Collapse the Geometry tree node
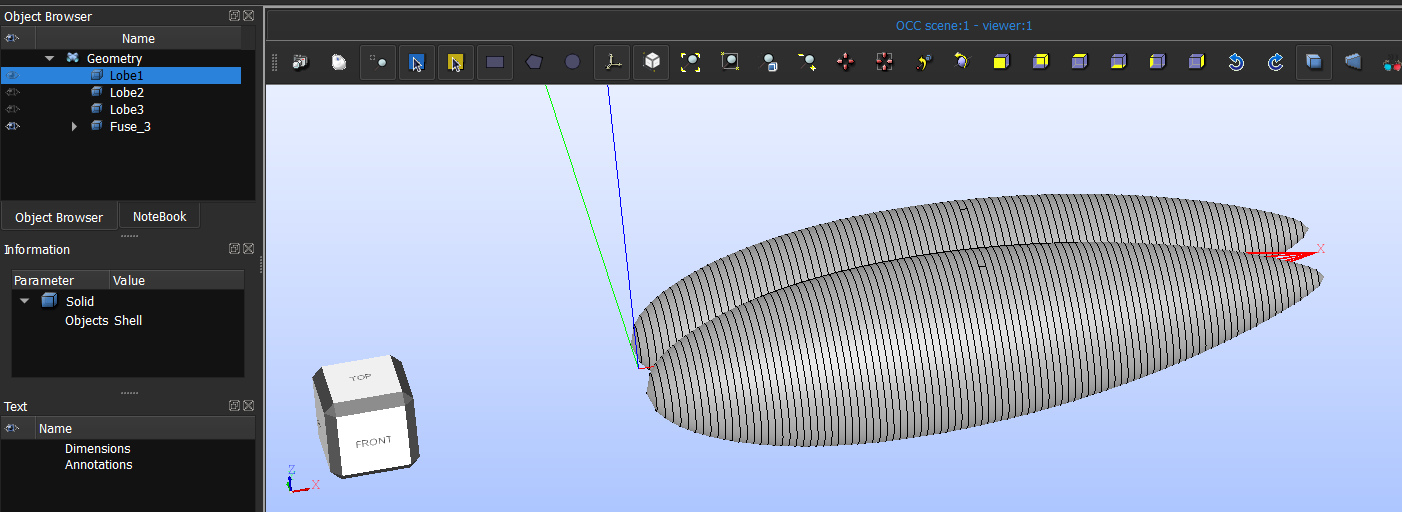Viewport: 1402px width, 512px height. (49, 59)
